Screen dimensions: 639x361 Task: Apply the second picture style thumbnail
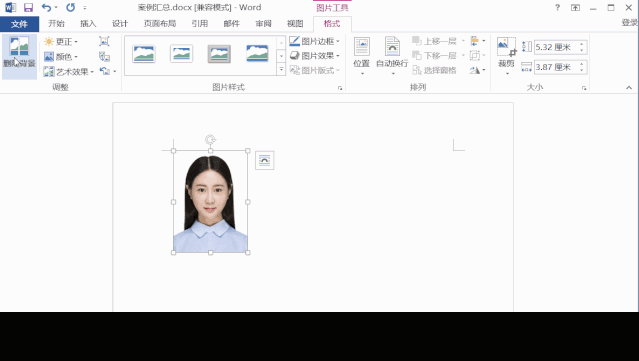coord(181,54)
